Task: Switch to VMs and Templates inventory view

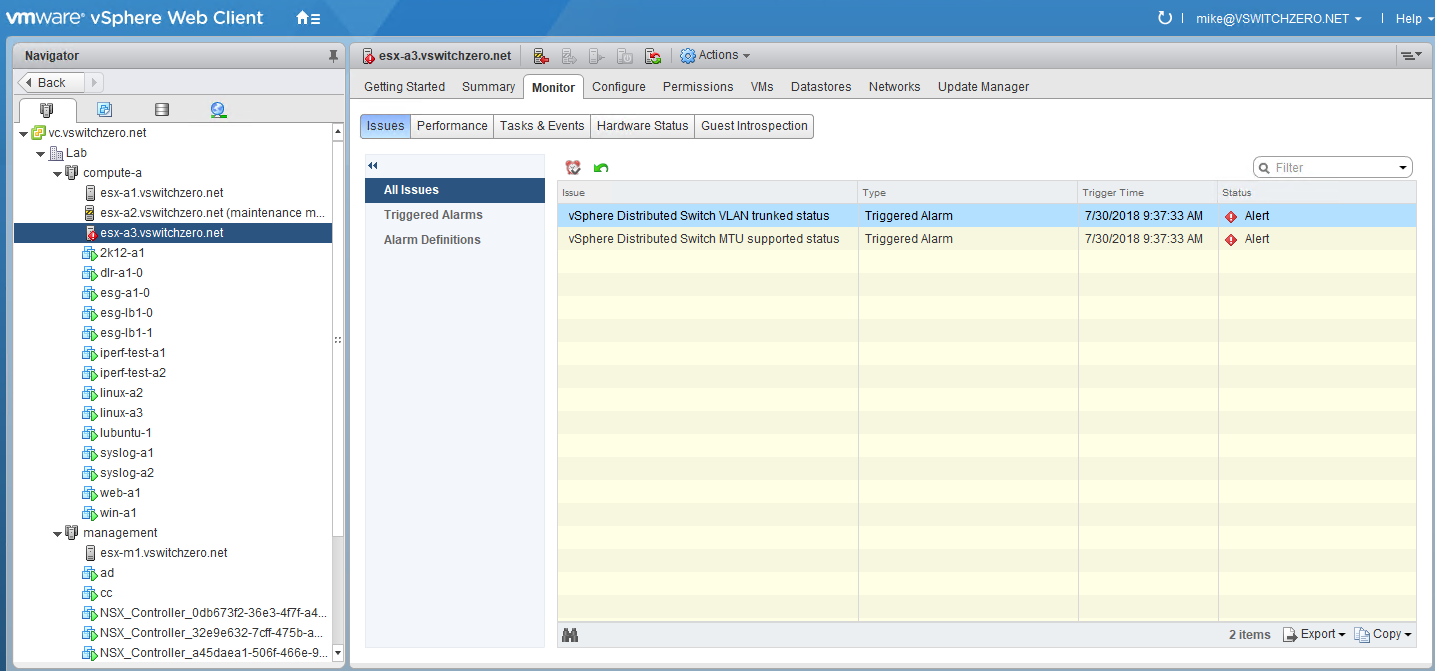Action: pos(104,110)
